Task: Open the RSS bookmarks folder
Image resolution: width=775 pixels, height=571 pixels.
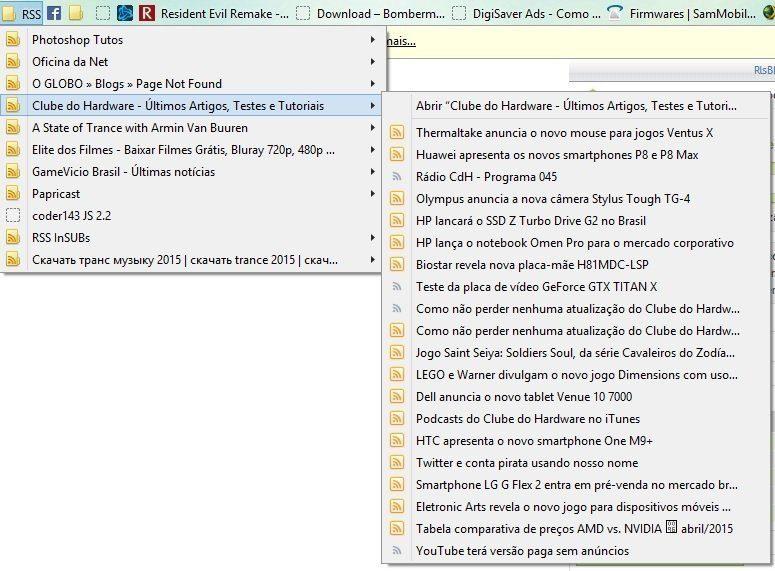Action: [22, 13]
